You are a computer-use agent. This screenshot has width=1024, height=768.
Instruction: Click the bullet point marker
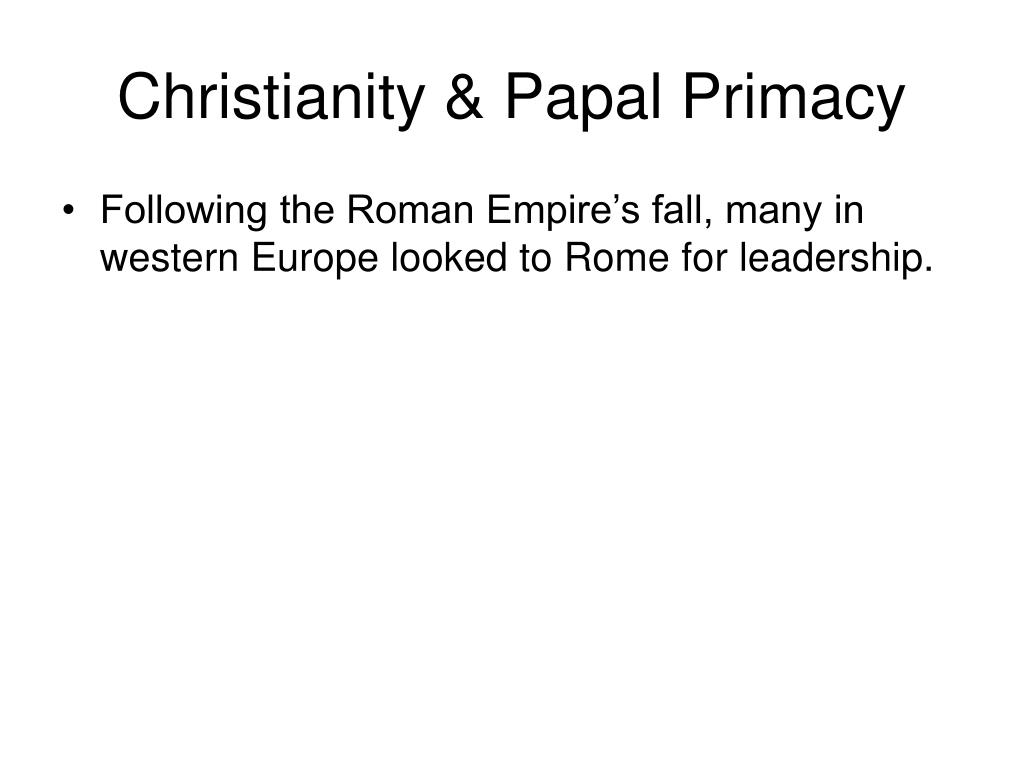(67, 210)
